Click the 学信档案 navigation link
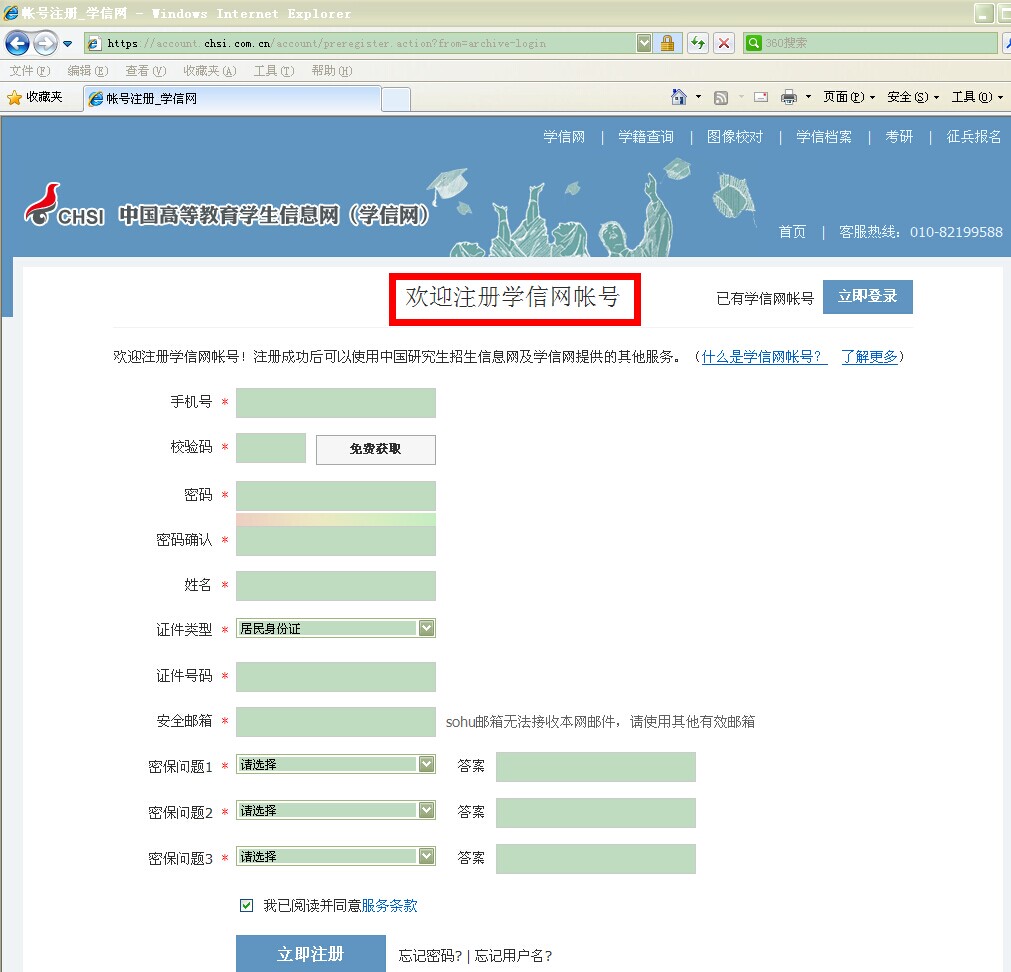 [824, 137]
